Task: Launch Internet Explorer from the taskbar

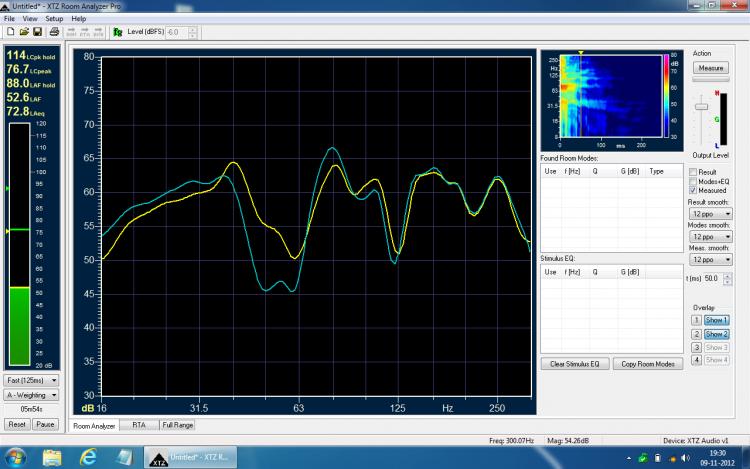Action: [88, 458]
